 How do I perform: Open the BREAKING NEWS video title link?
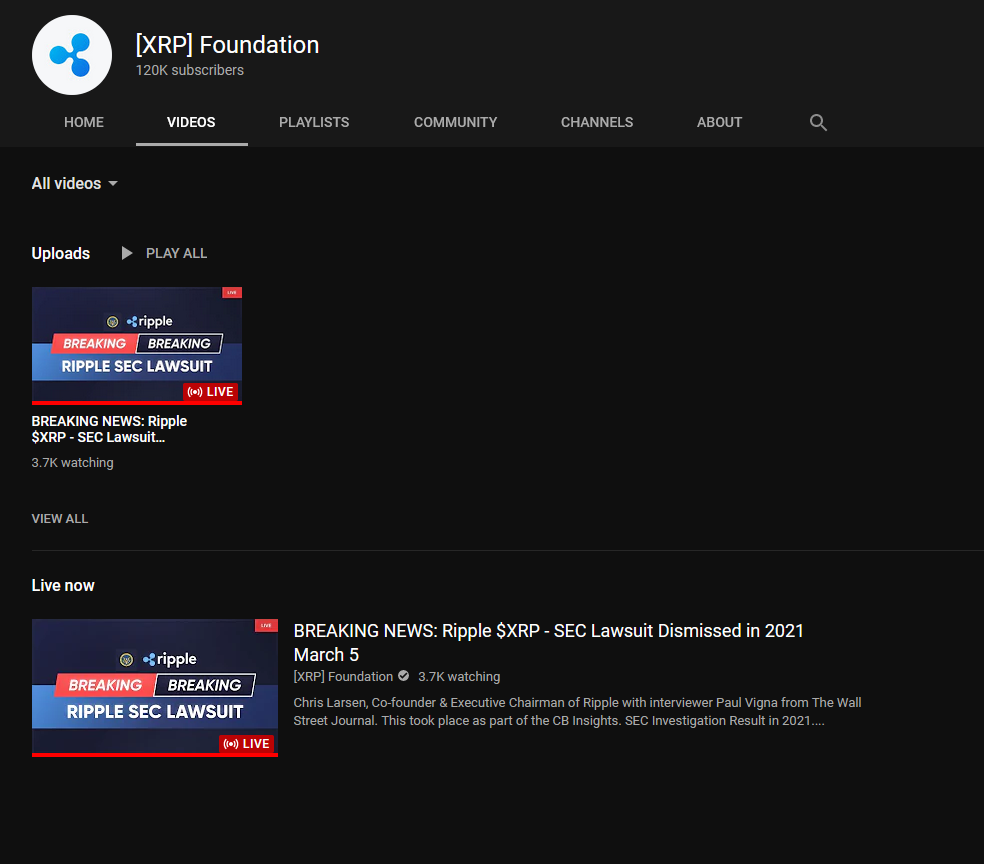548,642
